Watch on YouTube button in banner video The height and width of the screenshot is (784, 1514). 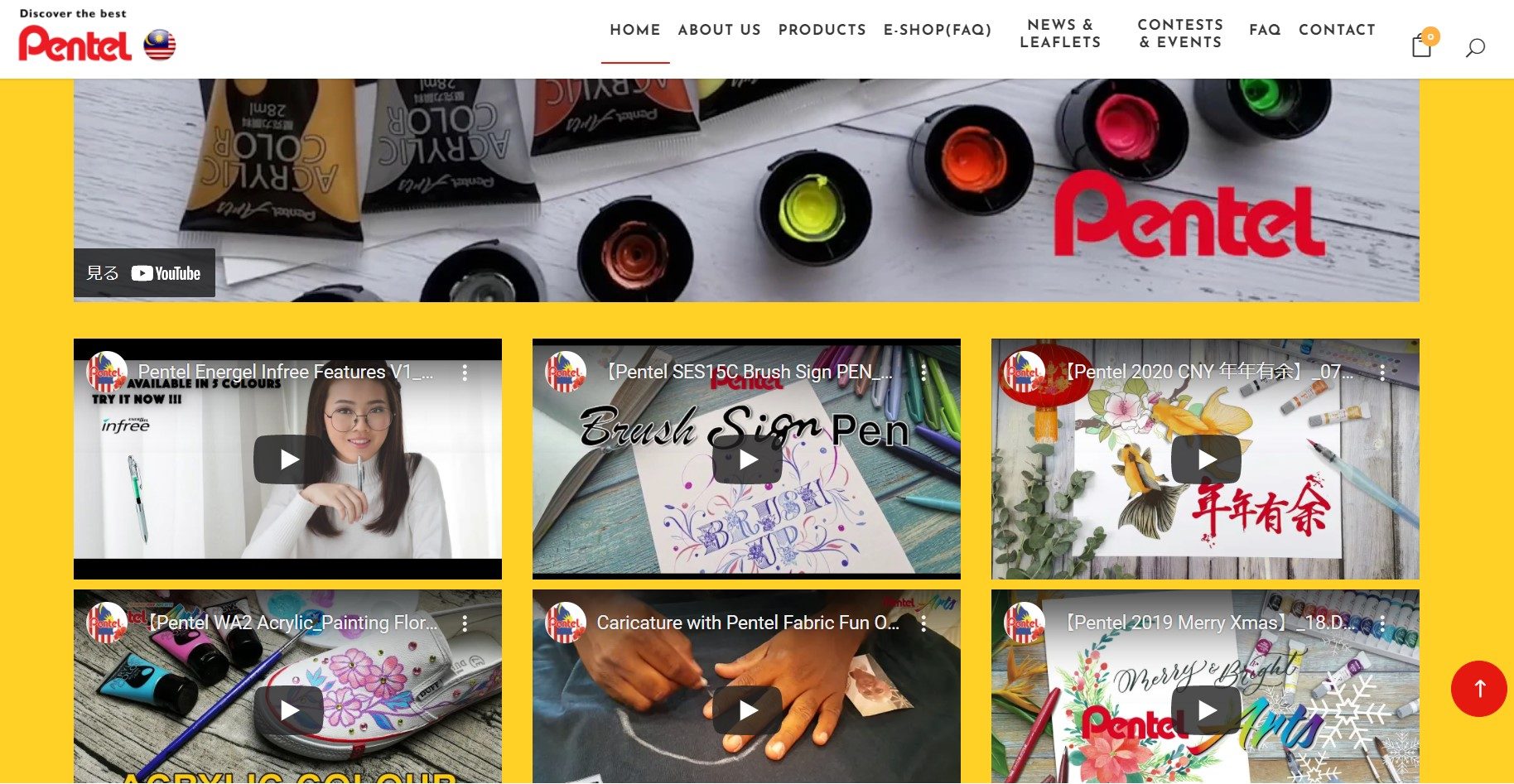point(144,273)
